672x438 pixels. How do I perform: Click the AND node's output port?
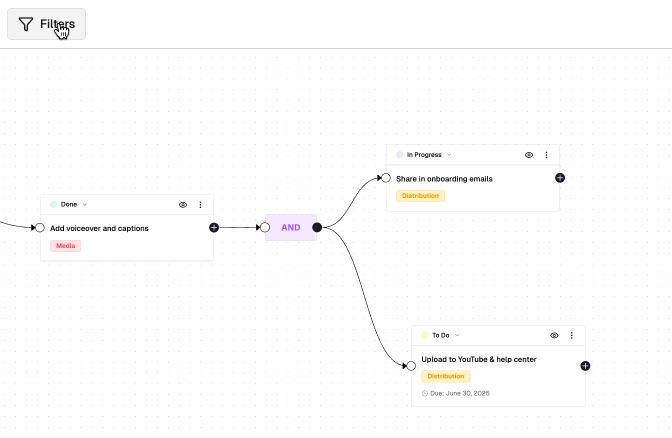point(317,228)
